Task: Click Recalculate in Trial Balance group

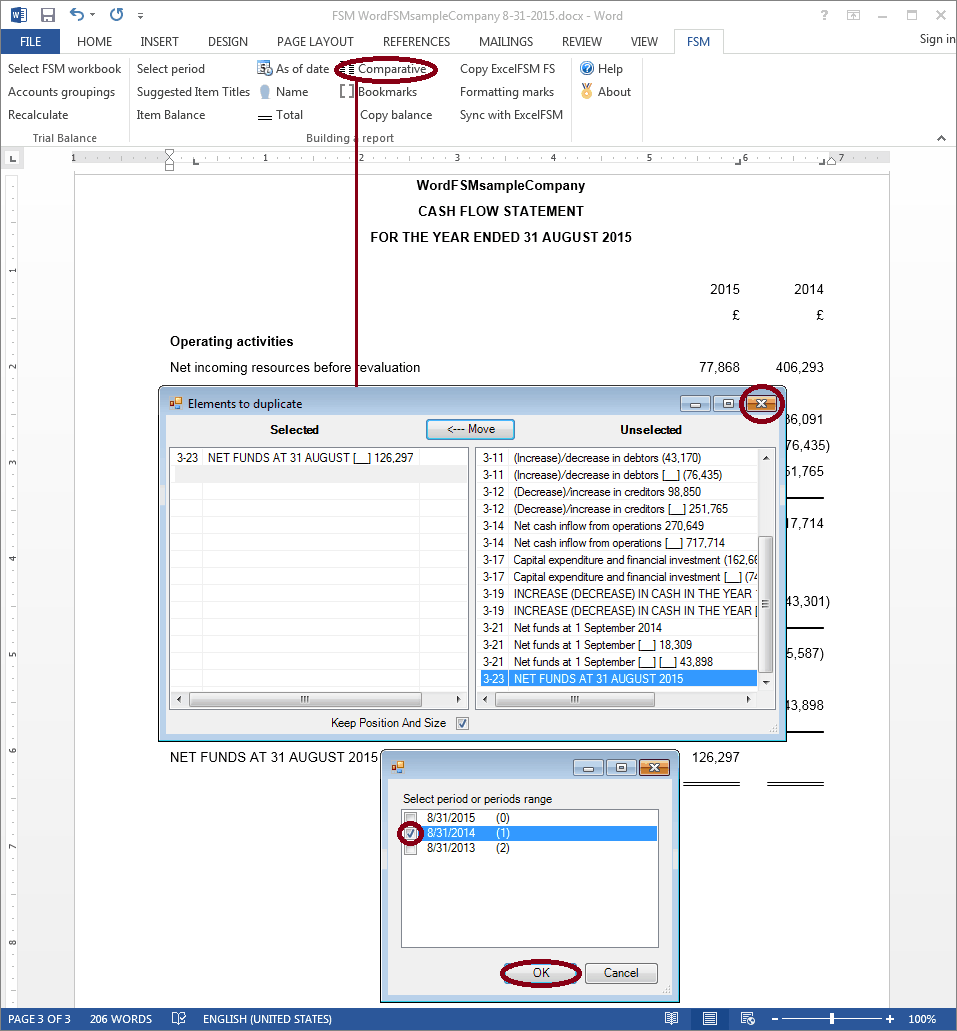Action: [x=38, y=114]
